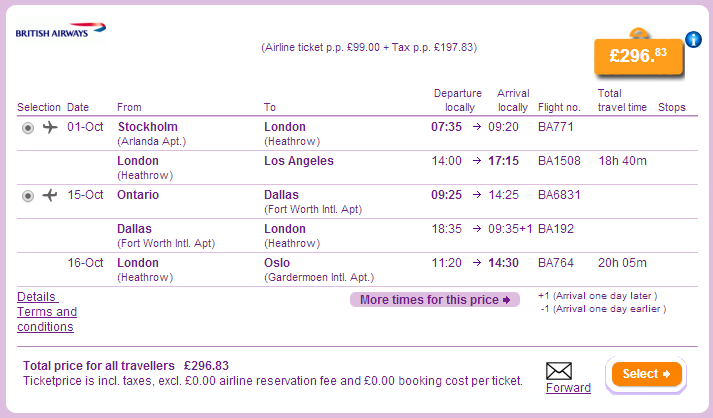
Task: Click the Forward link
Action: pos(568,388)
